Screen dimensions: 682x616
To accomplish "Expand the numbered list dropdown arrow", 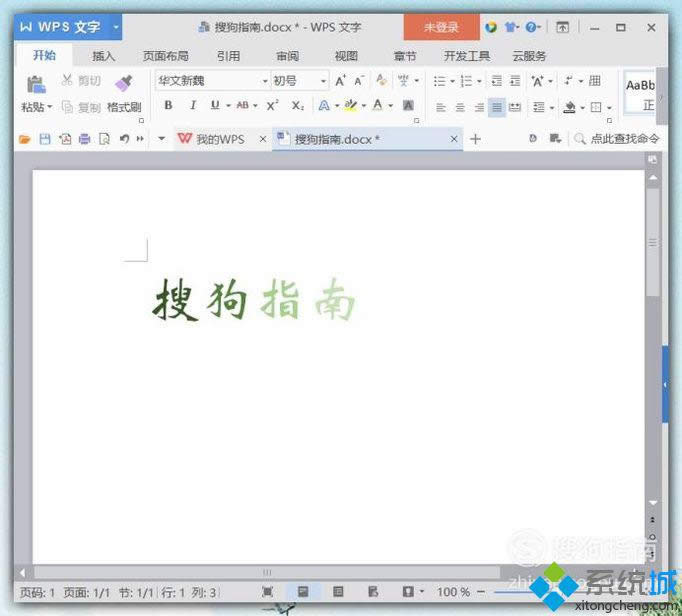I will pyautogui.click(x=479, y=81).
